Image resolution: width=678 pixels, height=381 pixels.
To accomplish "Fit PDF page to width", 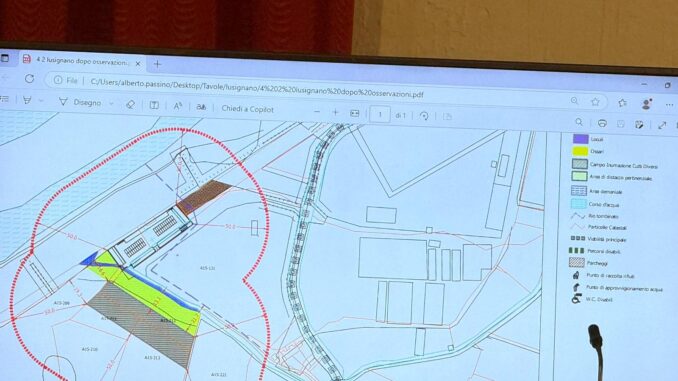I will pos(355,113).
